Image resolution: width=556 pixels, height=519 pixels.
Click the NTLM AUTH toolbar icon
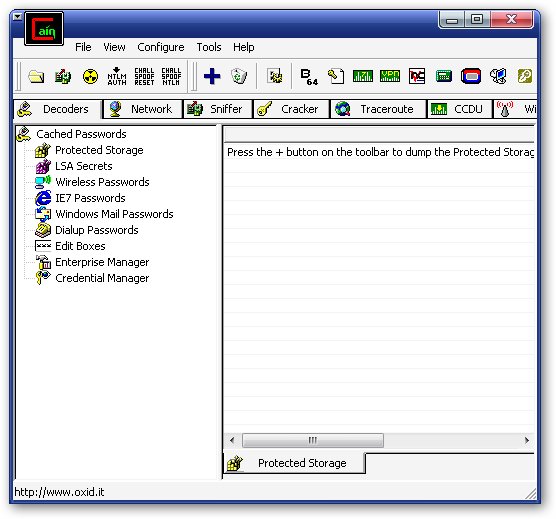point(117,76)
